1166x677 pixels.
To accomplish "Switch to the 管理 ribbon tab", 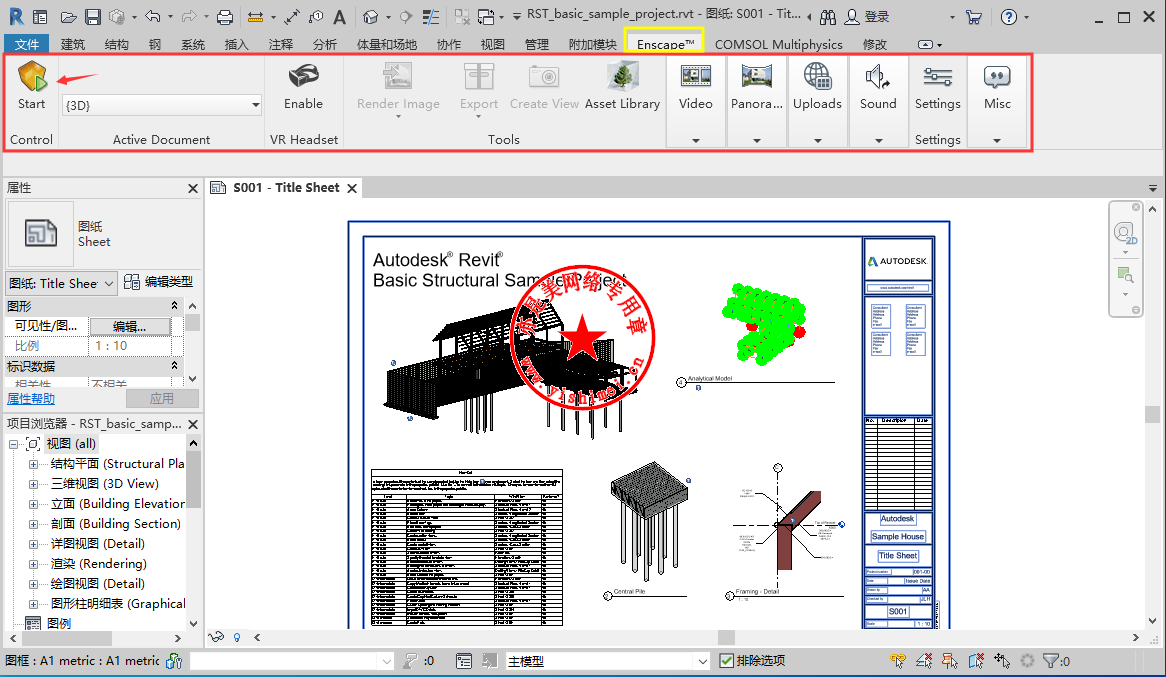I will click(x=536, y=45).
